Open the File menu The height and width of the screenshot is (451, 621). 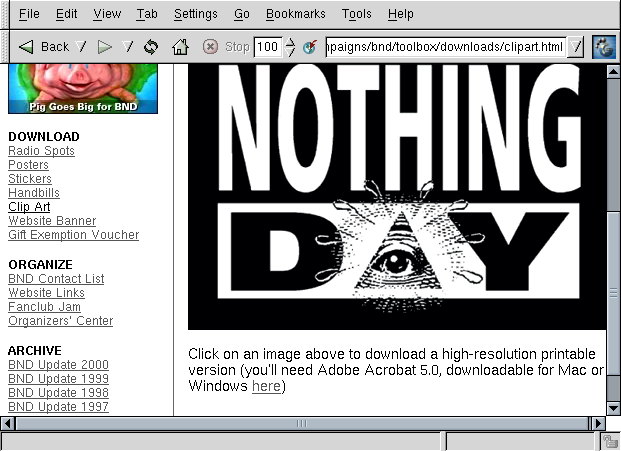[x=29, y=14]
